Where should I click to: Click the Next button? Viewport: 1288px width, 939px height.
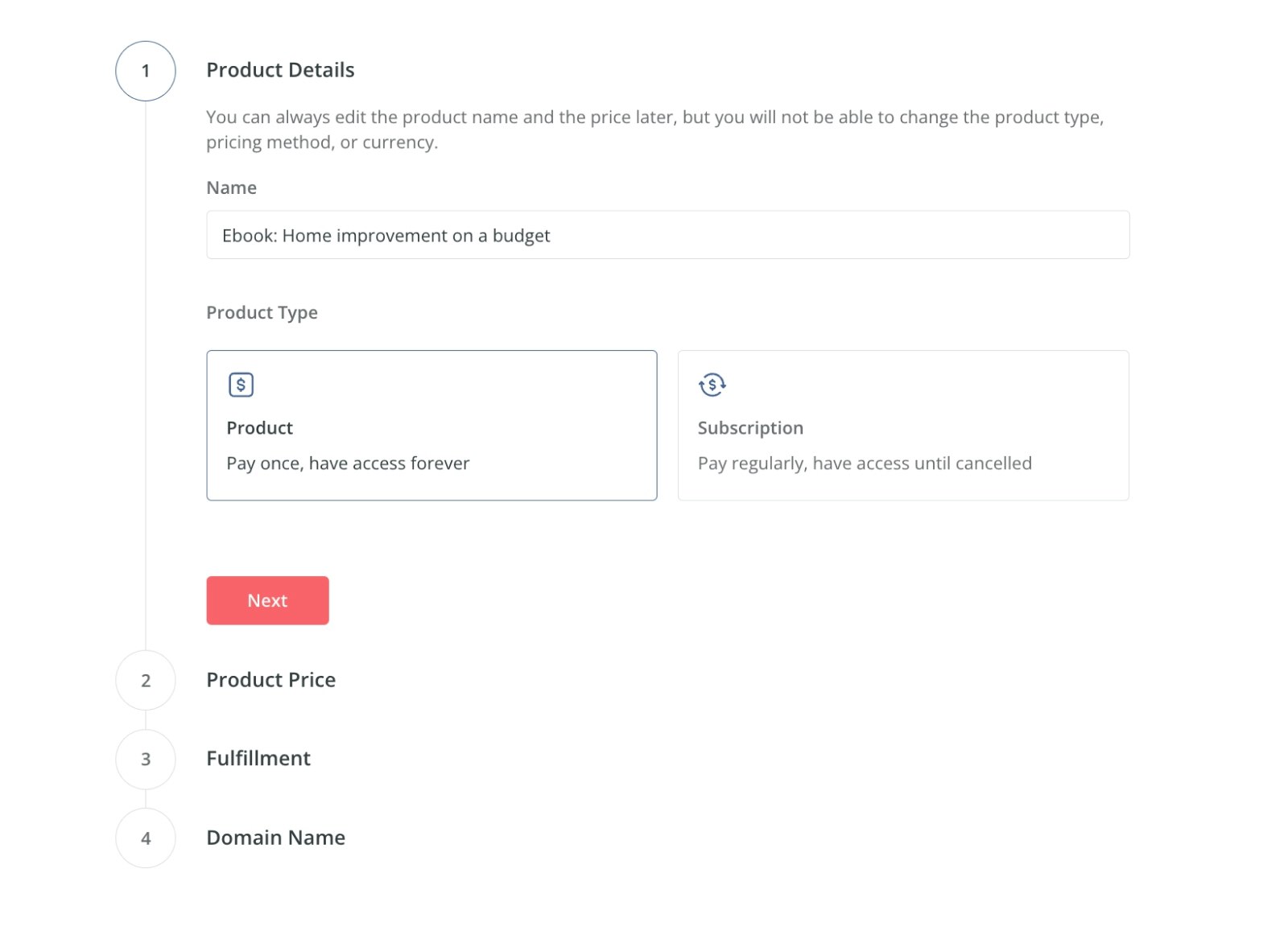point(267,600)
